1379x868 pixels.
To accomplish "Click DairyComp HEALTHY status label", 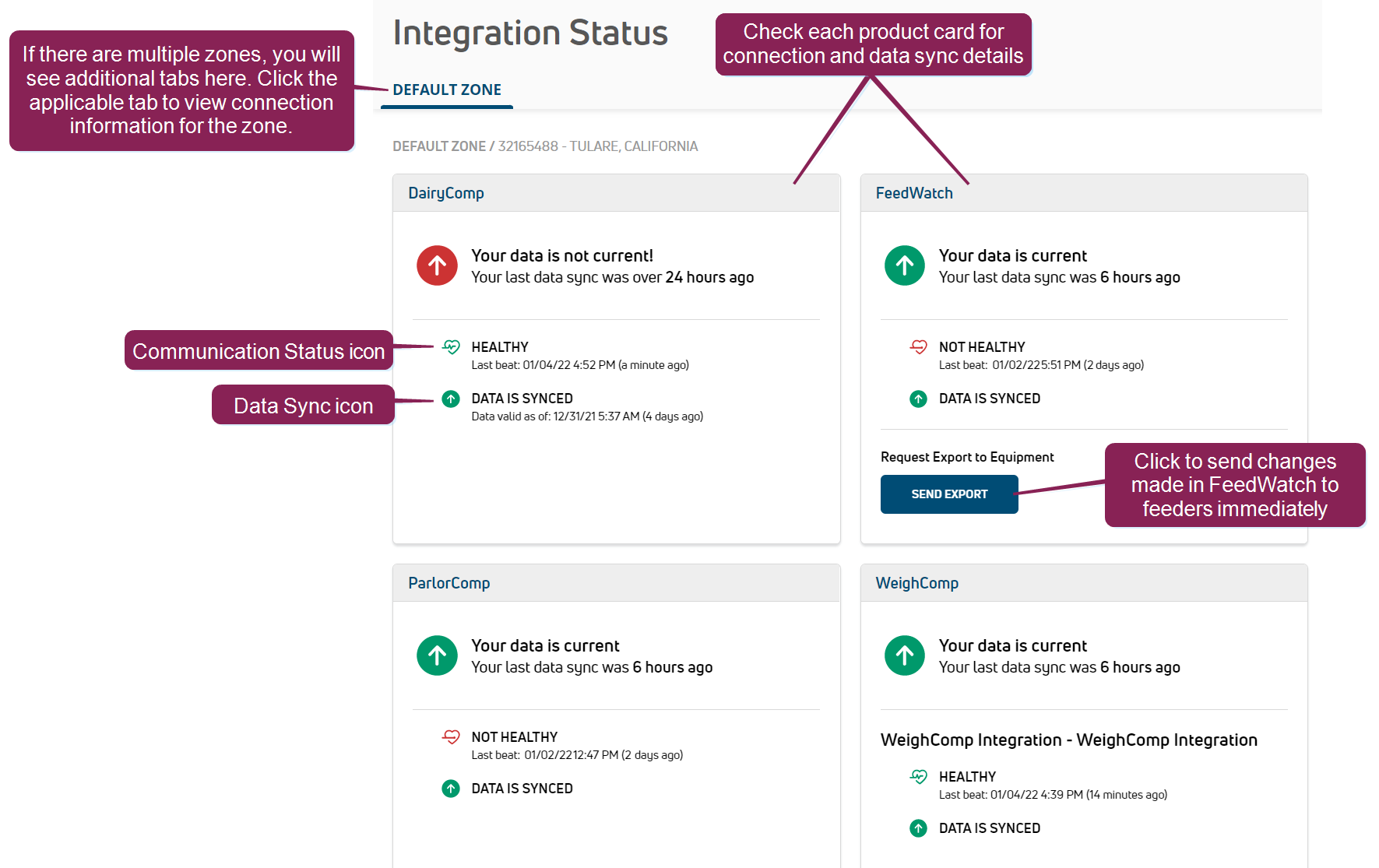I will tap(500, 347).
